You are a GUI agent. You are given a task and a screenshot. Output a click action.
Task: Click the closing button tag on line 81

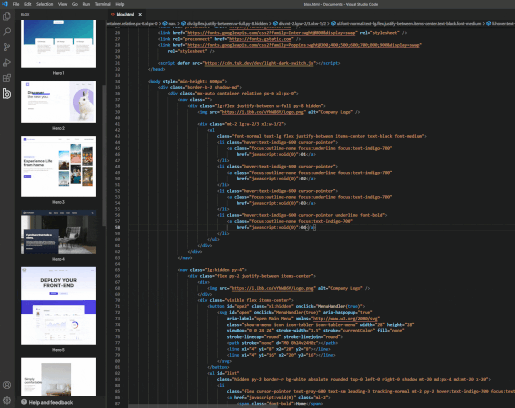point(218,367)
